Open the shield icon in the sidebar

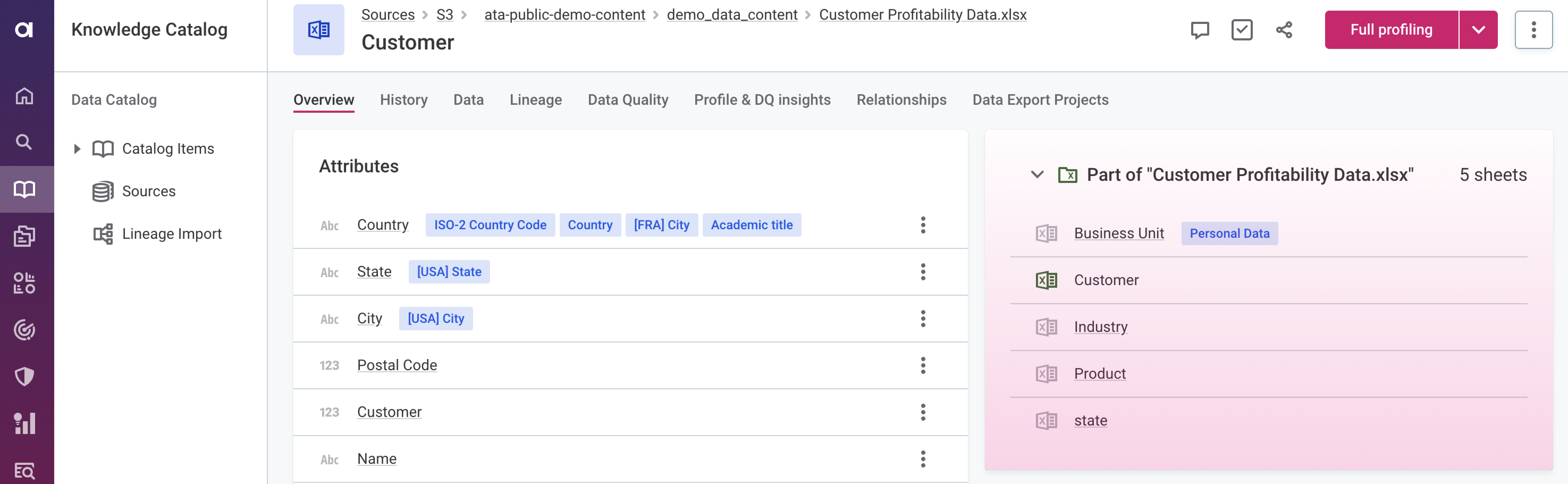[24, 376]
